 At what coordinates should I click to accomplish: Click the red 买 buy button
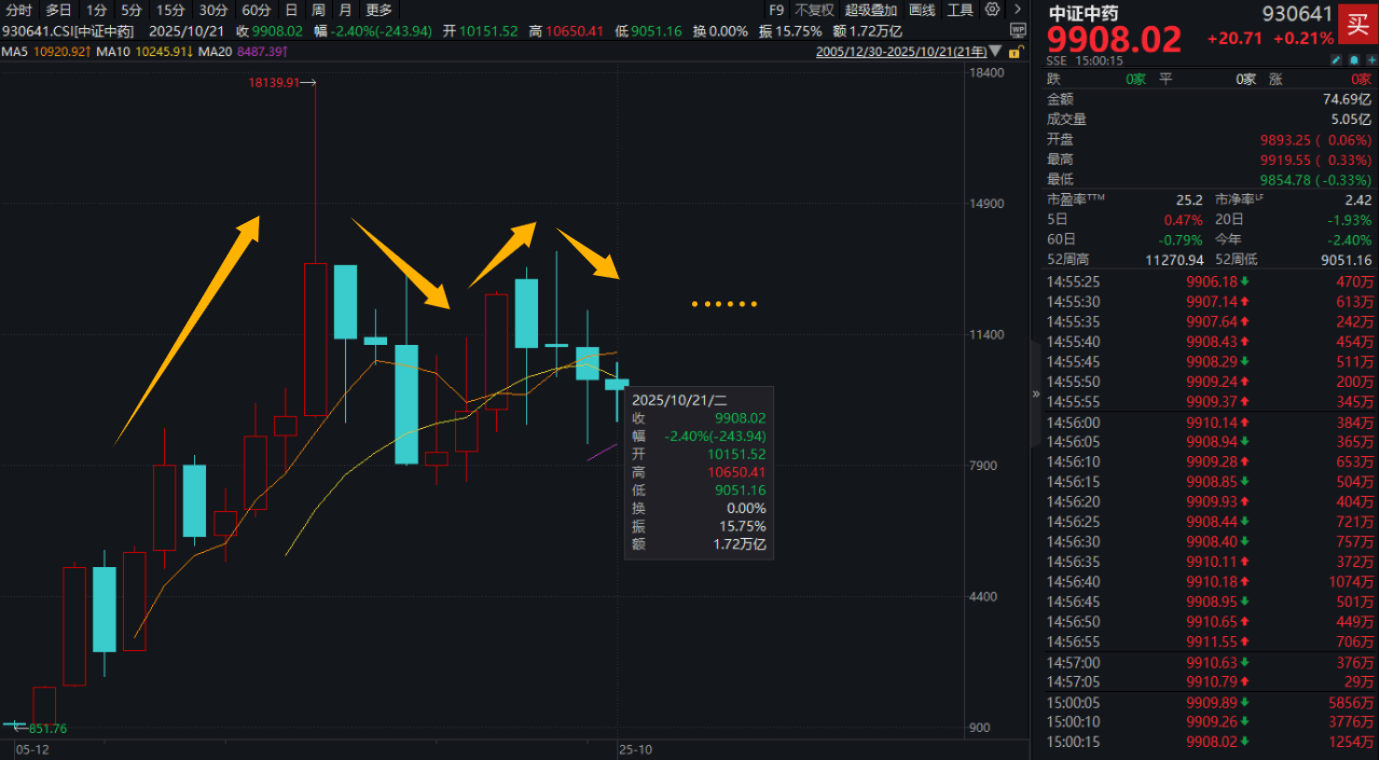(1357, 21)
